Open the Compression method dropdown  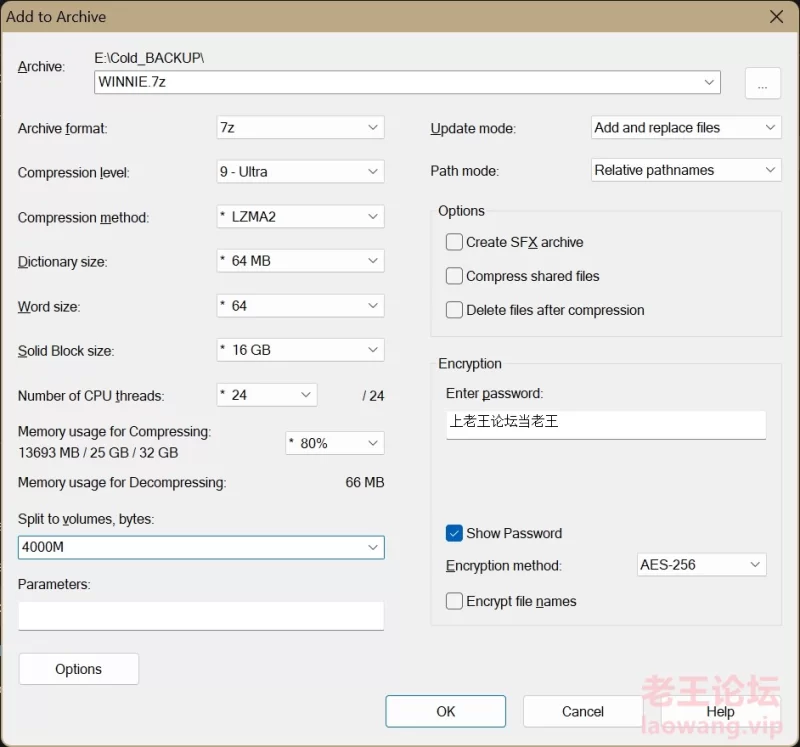click(299, 216)
